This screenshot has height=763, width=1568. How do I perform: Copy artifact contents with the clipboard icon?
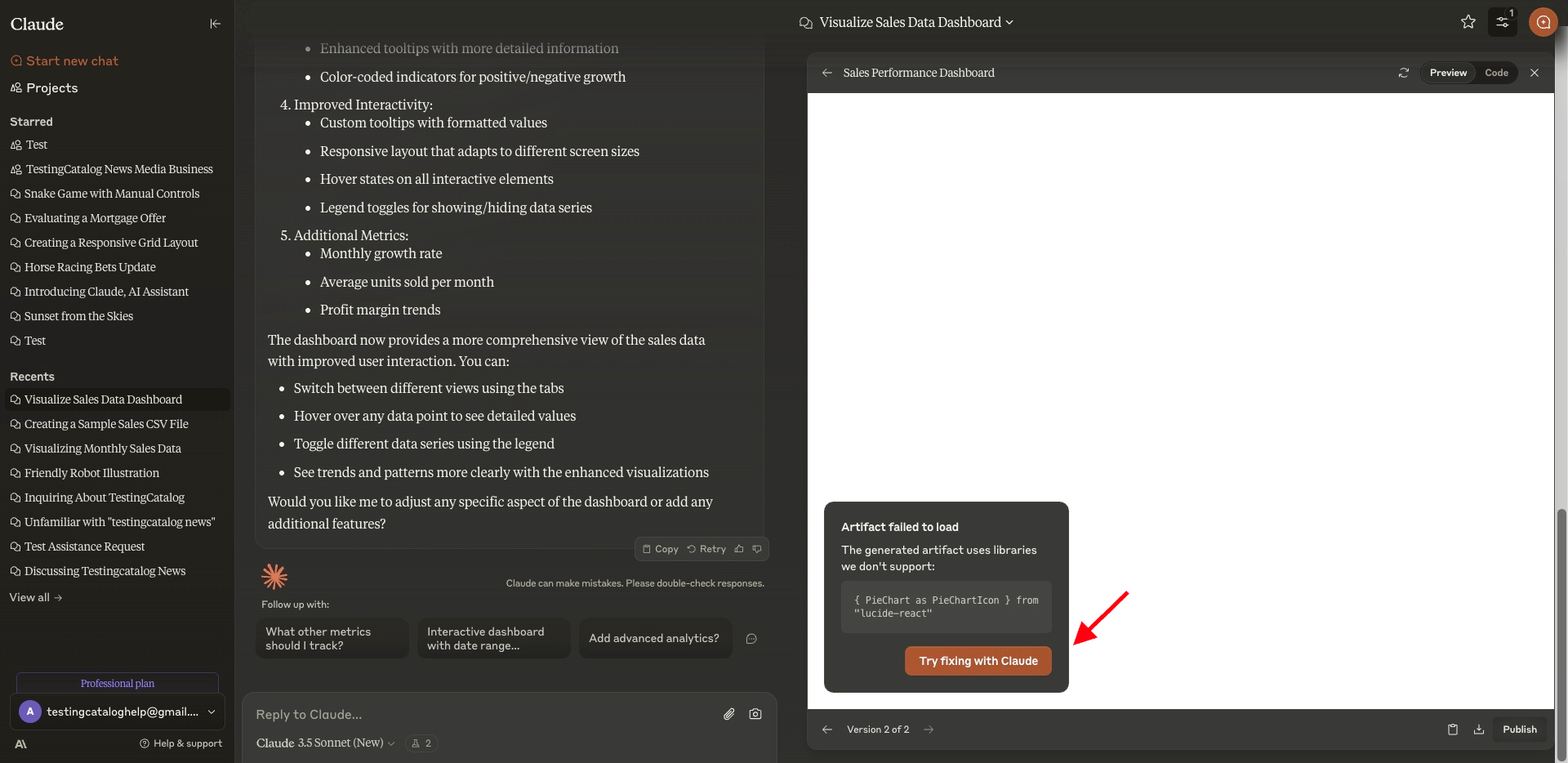click(1453, 730)
